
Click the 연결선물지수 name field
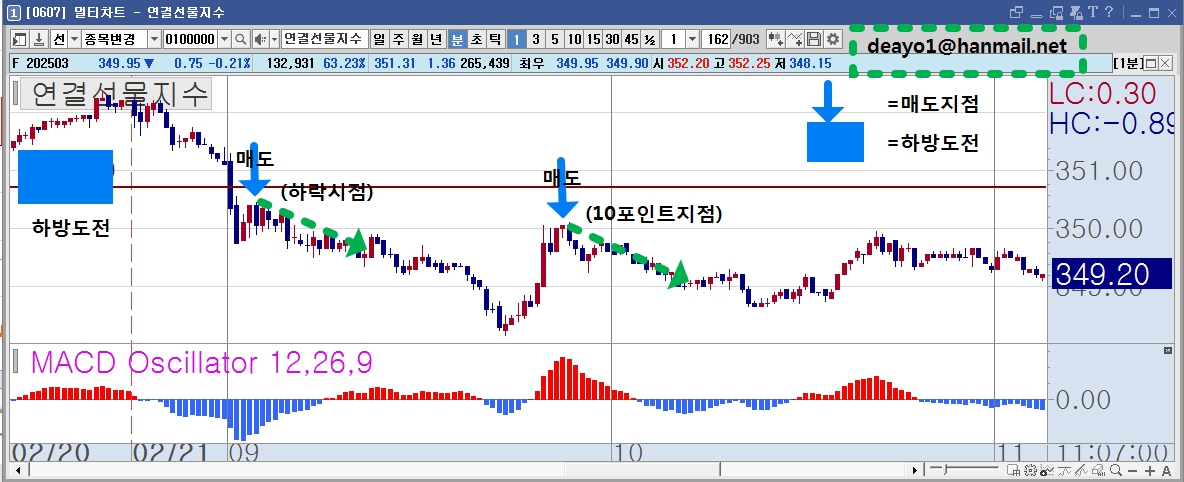tap(325, 39)
